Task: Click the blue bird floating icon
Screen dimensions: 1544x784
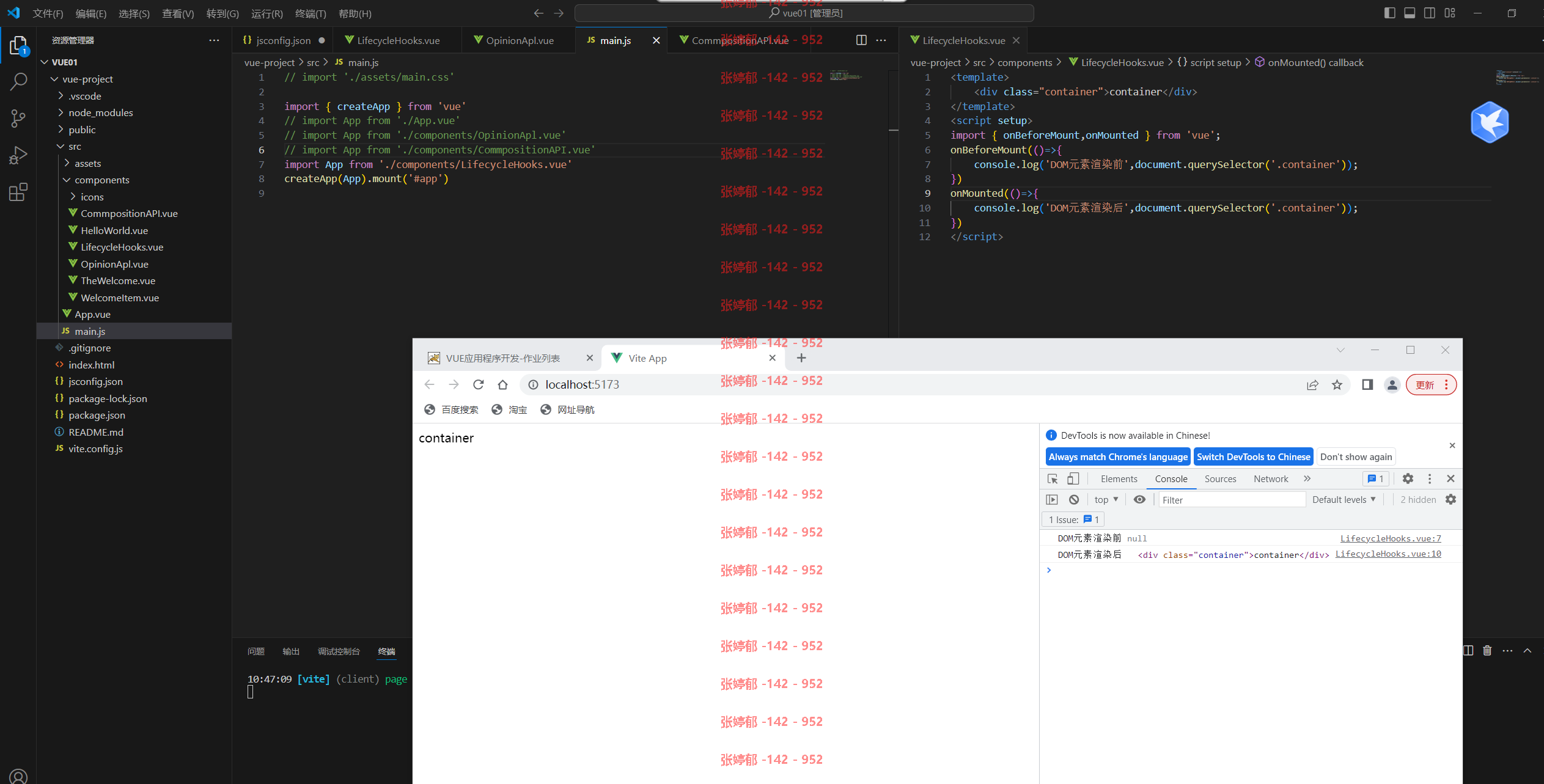Action: [1490, 122]
